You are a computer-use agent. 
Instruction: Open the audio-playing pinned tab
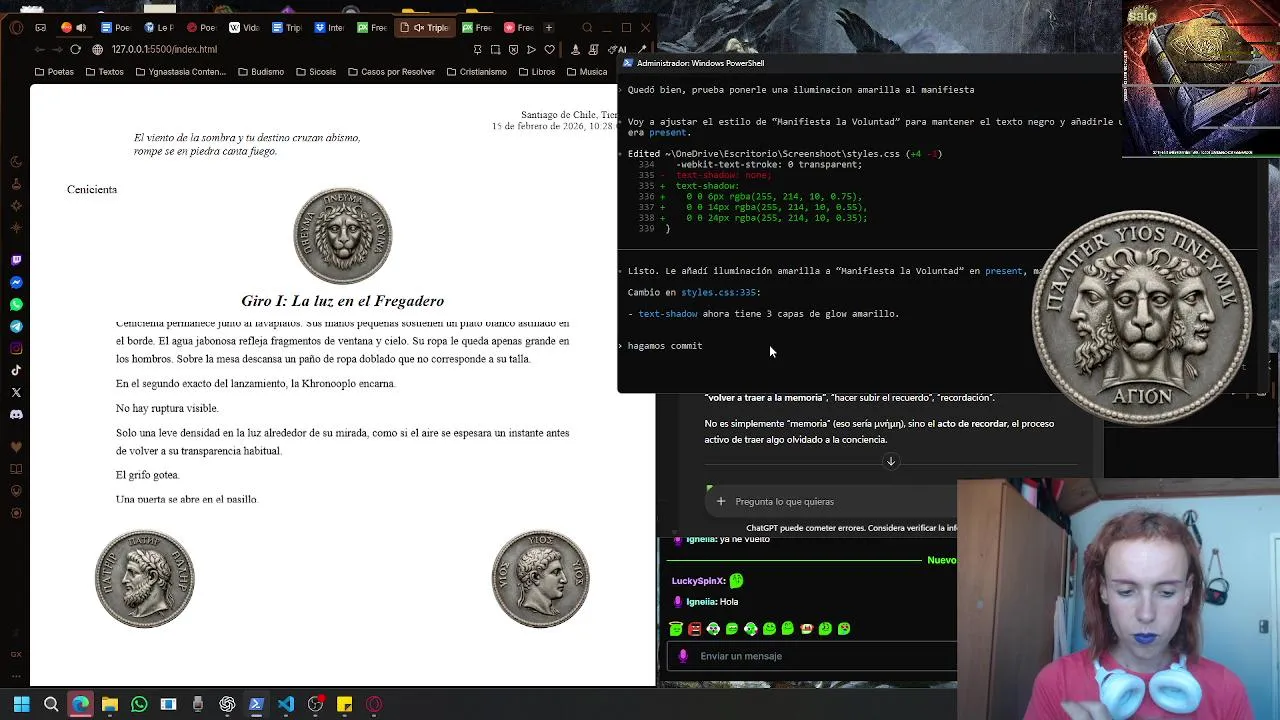[x=73, y=27]
